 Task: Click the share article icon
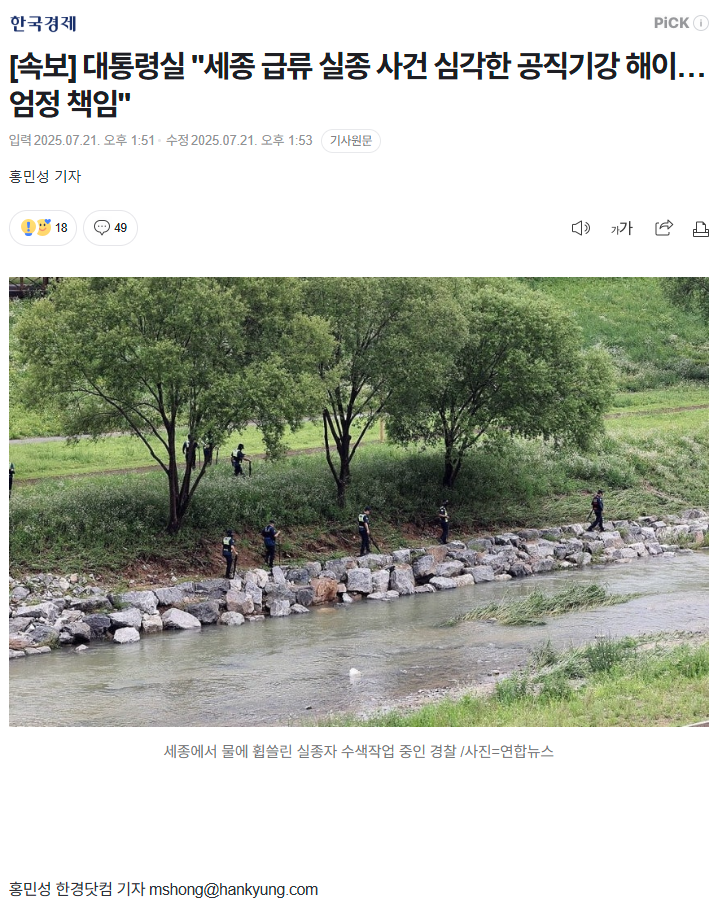tap(664, 228)
